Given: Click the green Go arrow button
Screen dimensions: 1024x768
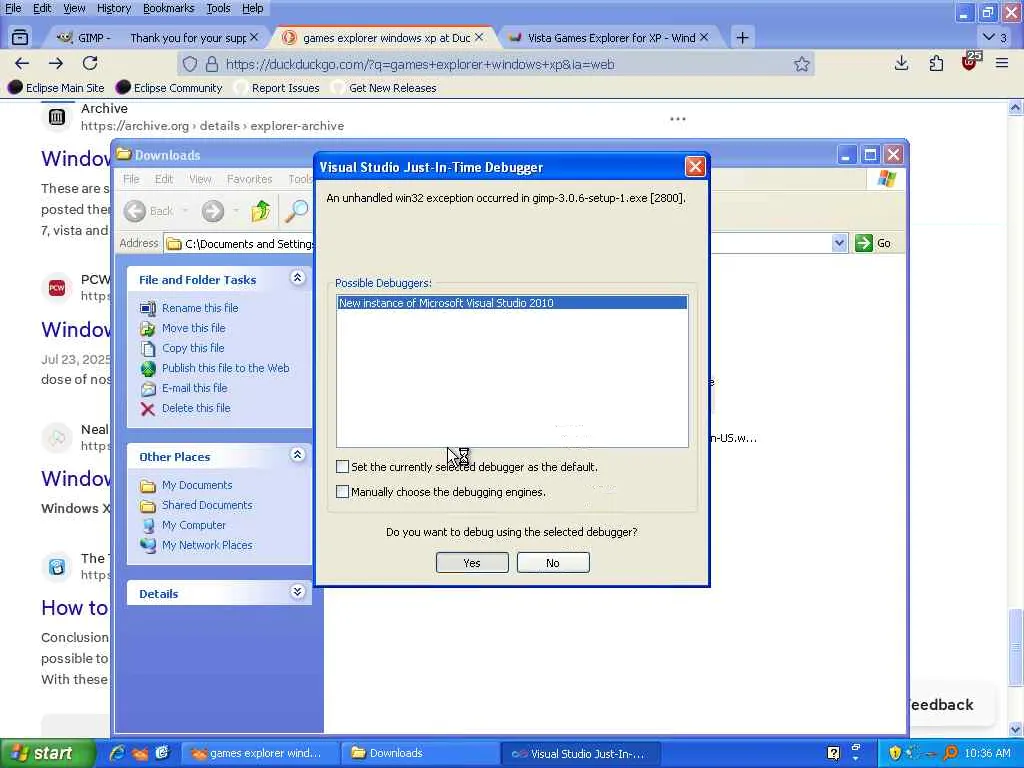Looking at the screenshot, I should [x=863, y=243].
